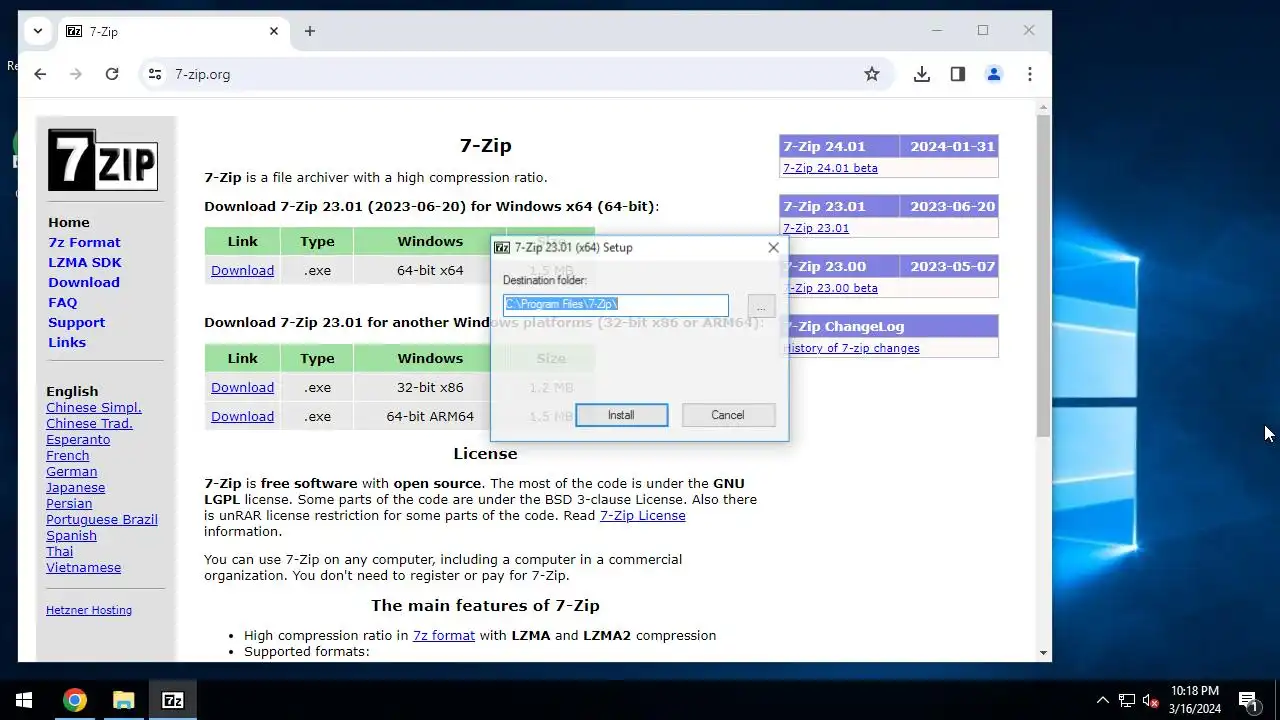This screenshot has height=720, width=1280.
Task: Open FAQ sidebar link
Action: [62, 302]
